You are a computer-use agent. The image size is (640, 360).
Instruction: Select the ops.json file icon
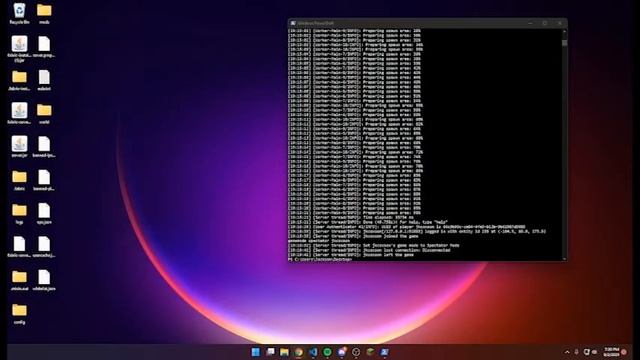[x=44, y=214]
